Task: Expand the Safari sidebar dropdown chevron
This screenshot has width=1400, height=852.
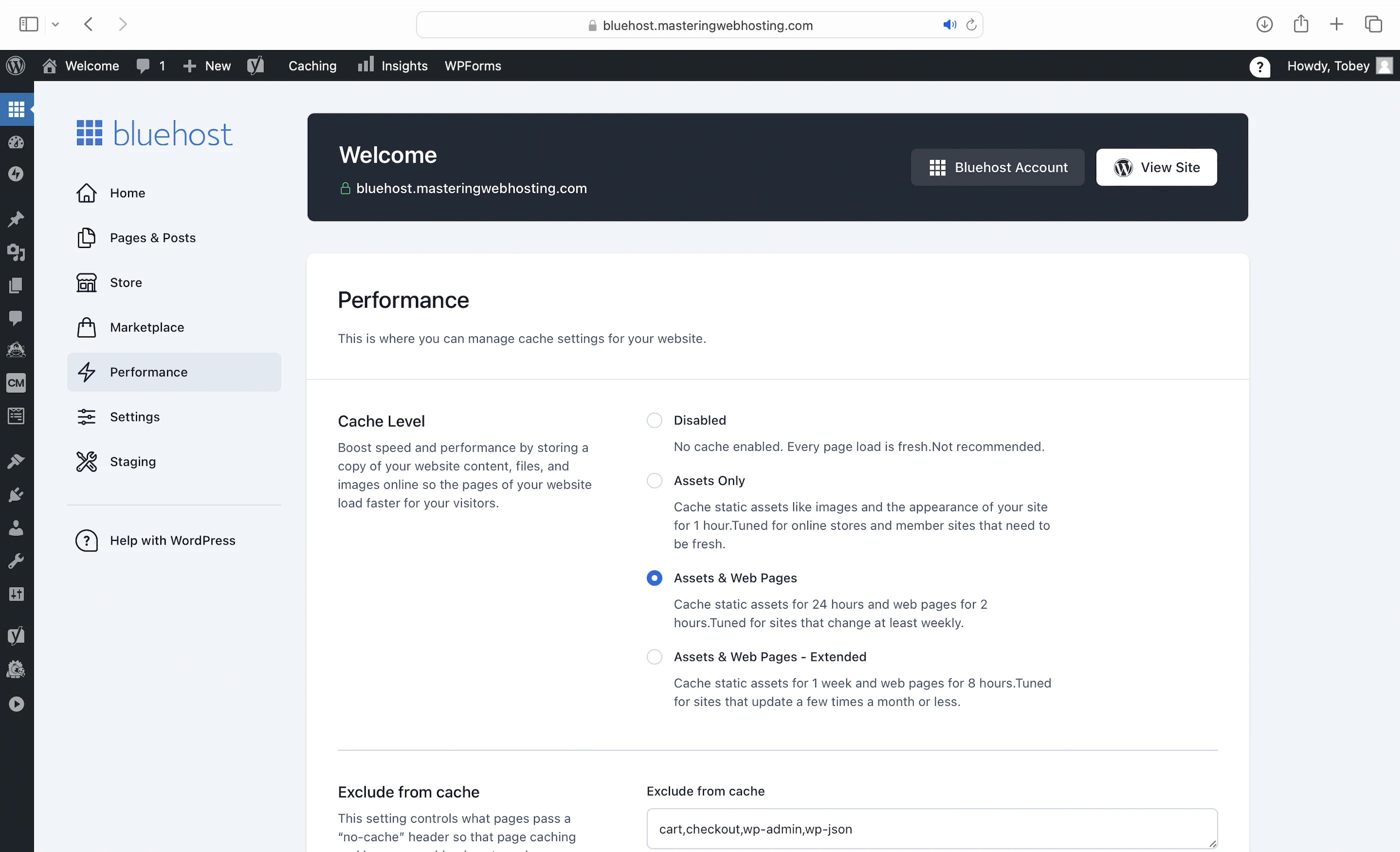Action: point(55,24)
